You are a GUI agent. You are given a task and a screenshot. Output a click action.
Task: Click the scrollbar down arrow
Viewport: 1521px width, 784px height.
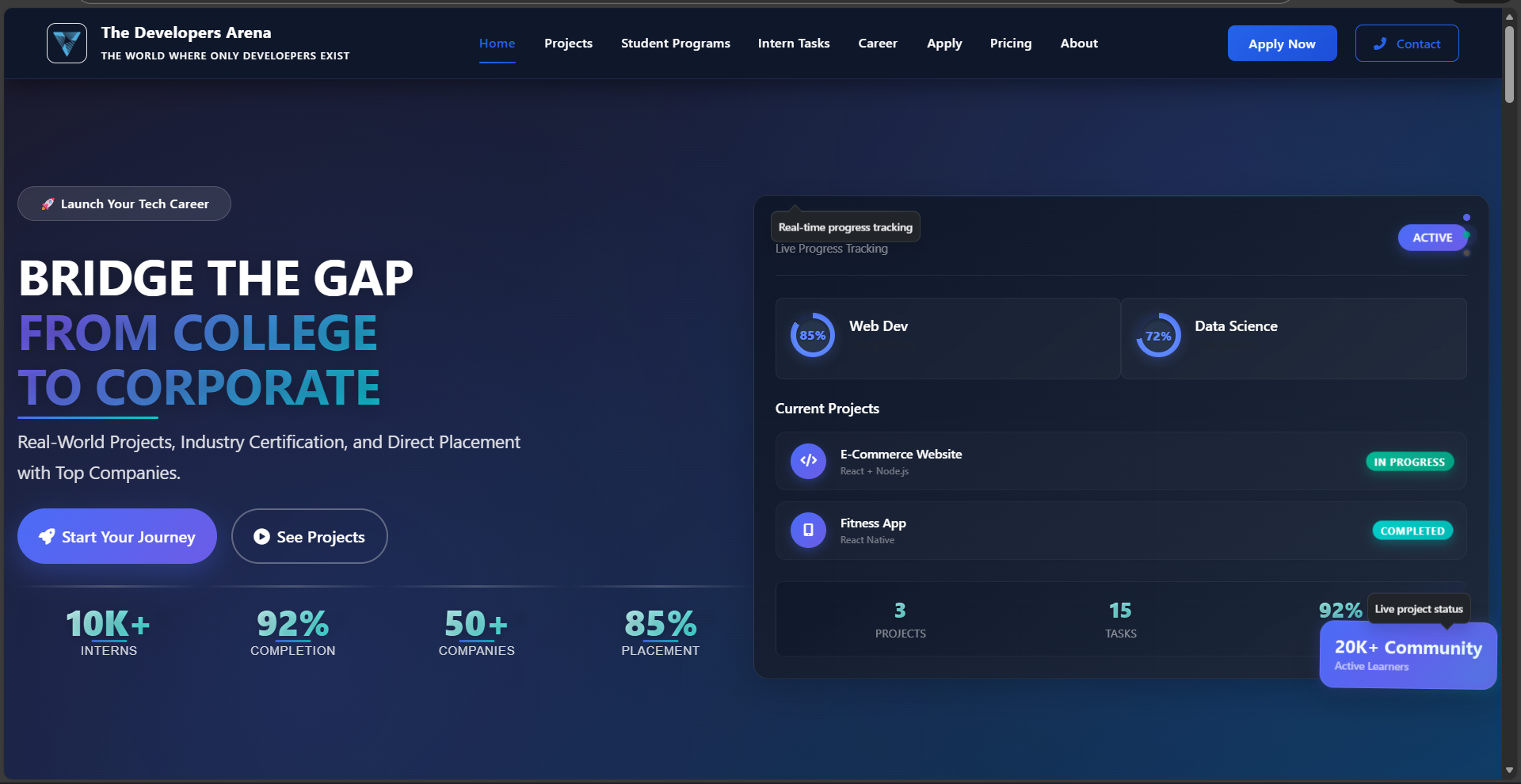coord(1509,770)
